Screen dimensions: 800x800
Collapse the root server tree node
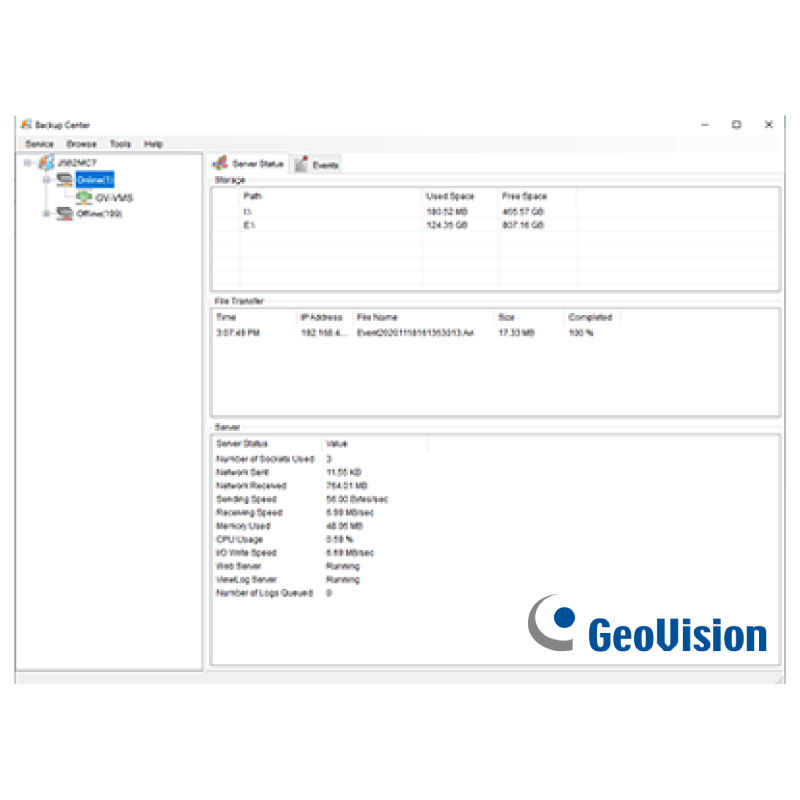[28, 163]
